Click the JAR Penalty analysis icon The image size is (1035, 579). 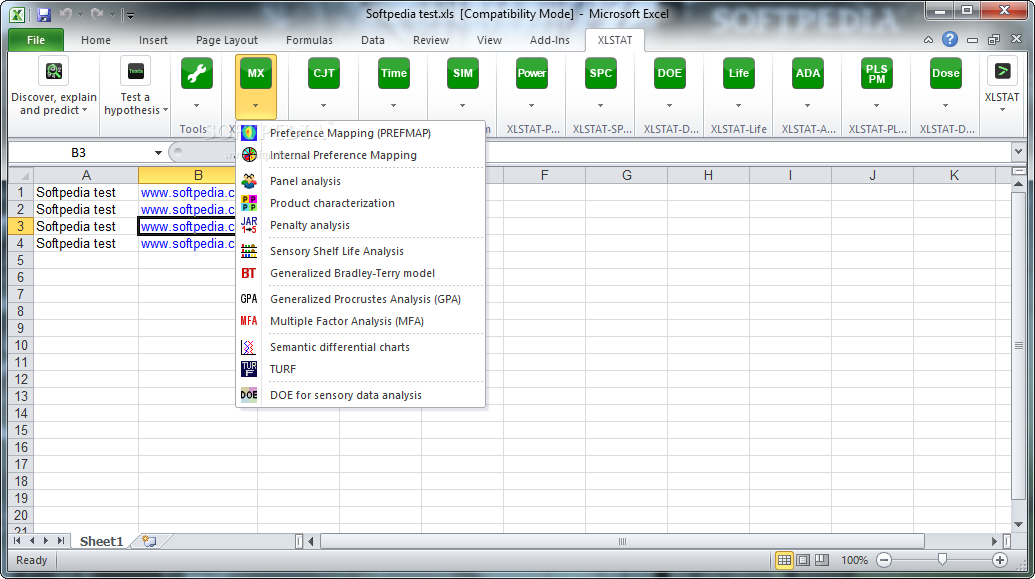tap(249, 225)
